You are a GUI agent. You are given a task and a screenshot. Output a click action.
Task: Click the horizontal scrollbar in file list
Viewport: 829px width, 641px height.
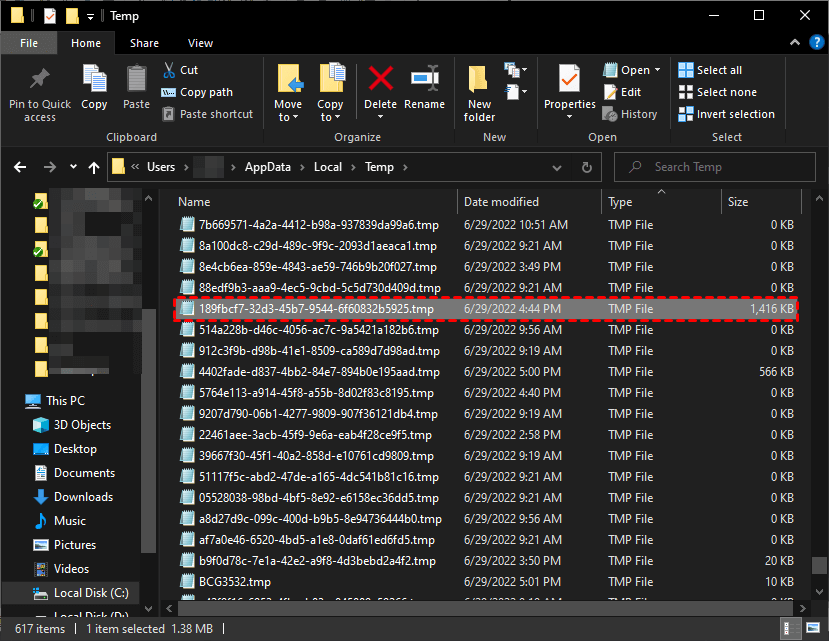pyautogui.click(x=485, y=608)
